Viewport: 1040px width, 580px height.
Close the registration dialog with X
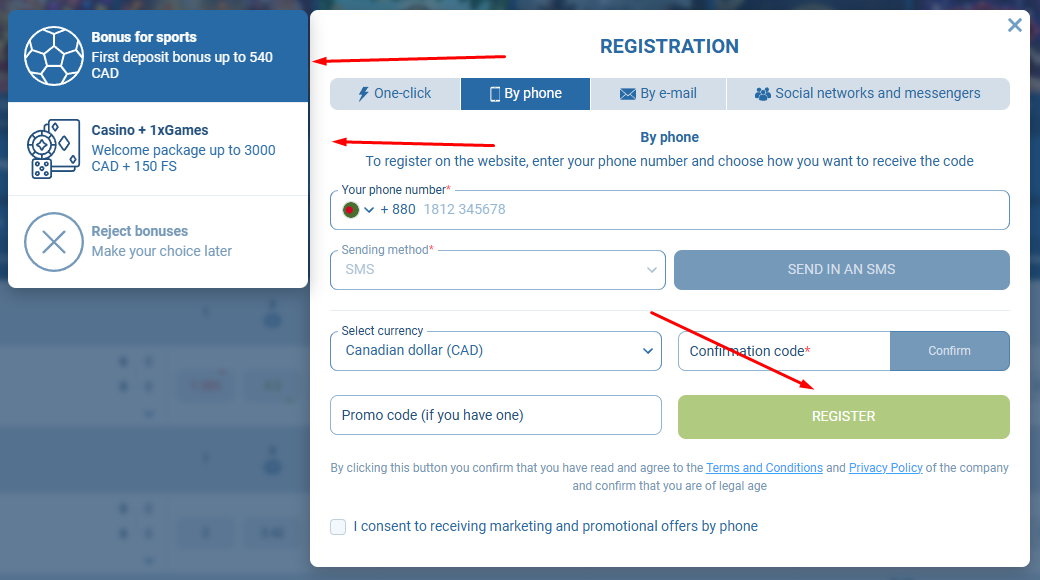pyautogui.click(x=1014, y=25)
